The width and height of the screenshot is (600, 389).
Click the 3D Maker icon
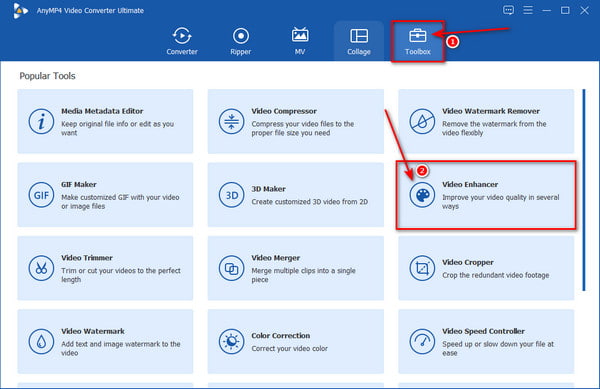[231, 195]
